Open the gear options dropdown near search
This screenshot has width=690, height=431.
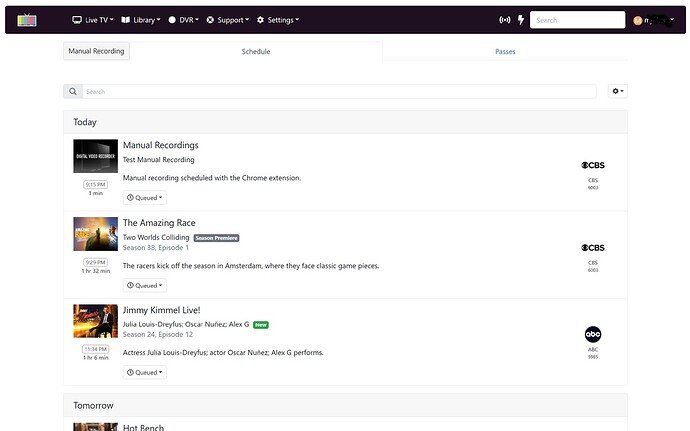point(617,91)
